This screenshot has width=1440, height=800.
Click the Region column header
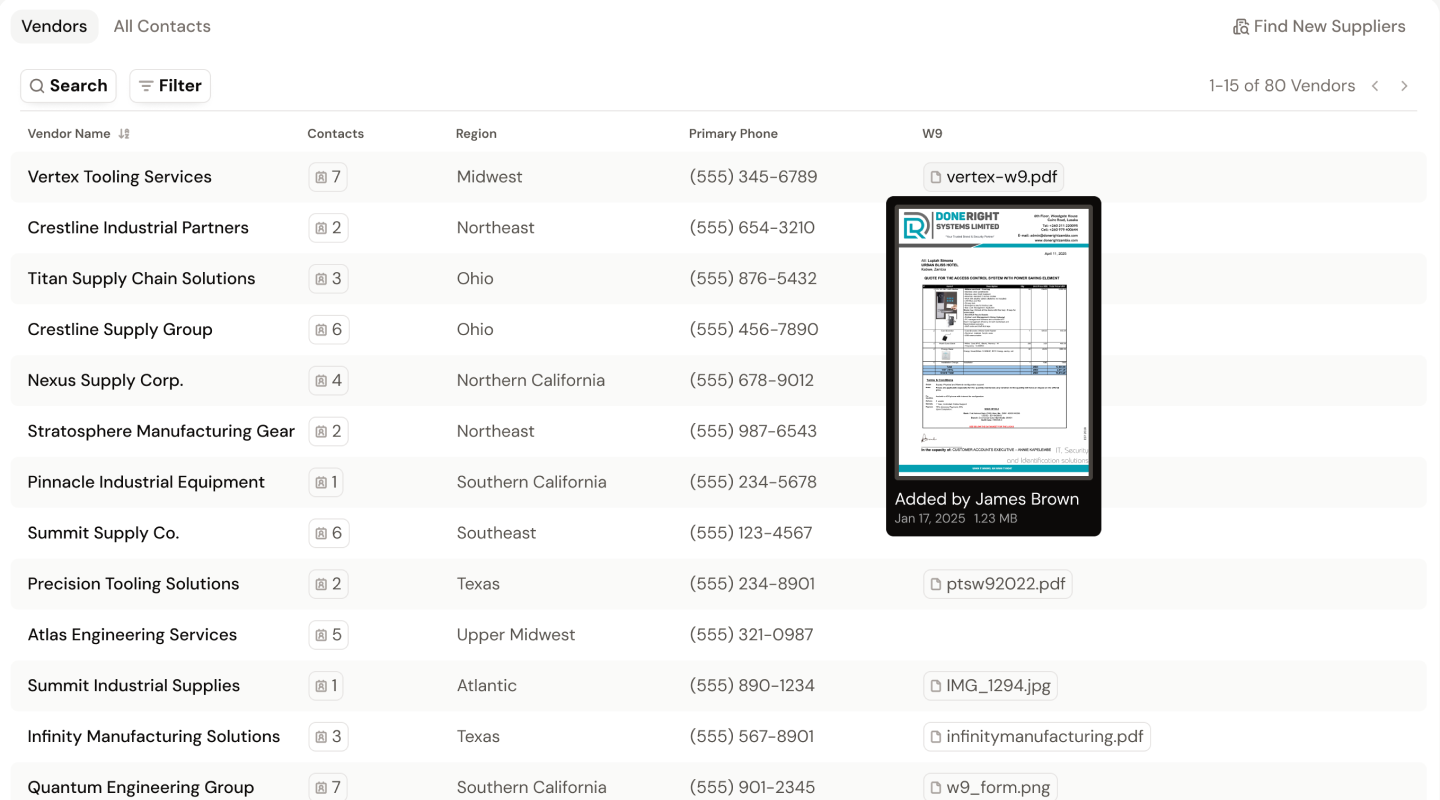[476, 133]
